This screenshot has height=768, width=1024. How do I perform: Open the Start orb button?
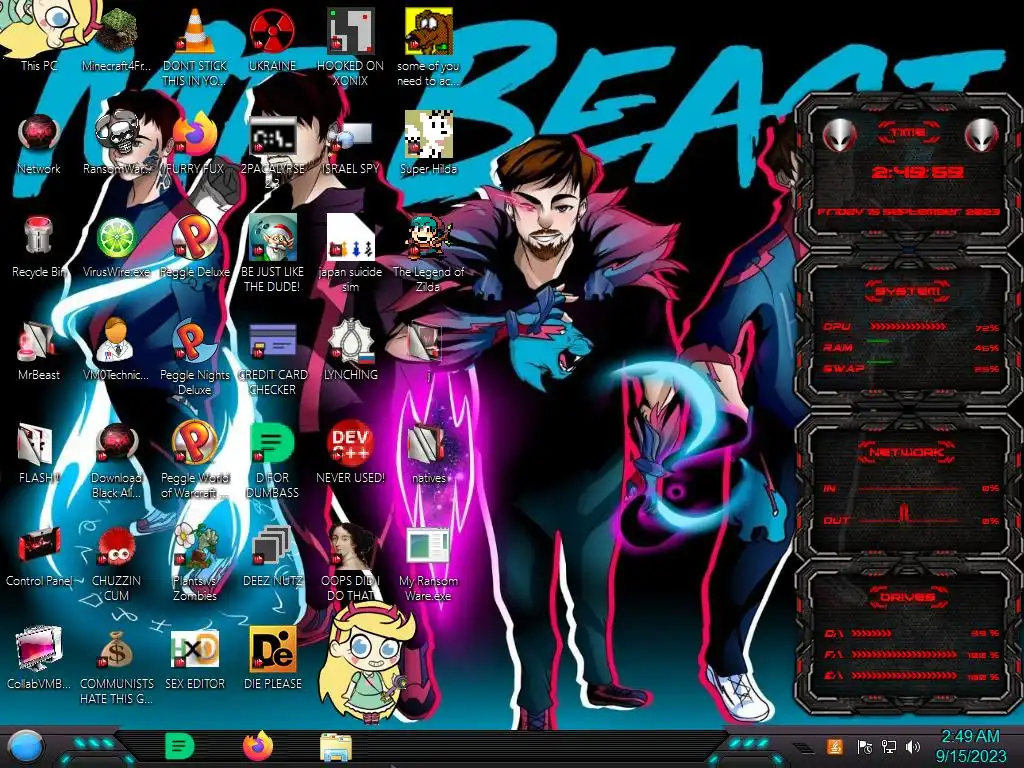(x=27, y=747)
